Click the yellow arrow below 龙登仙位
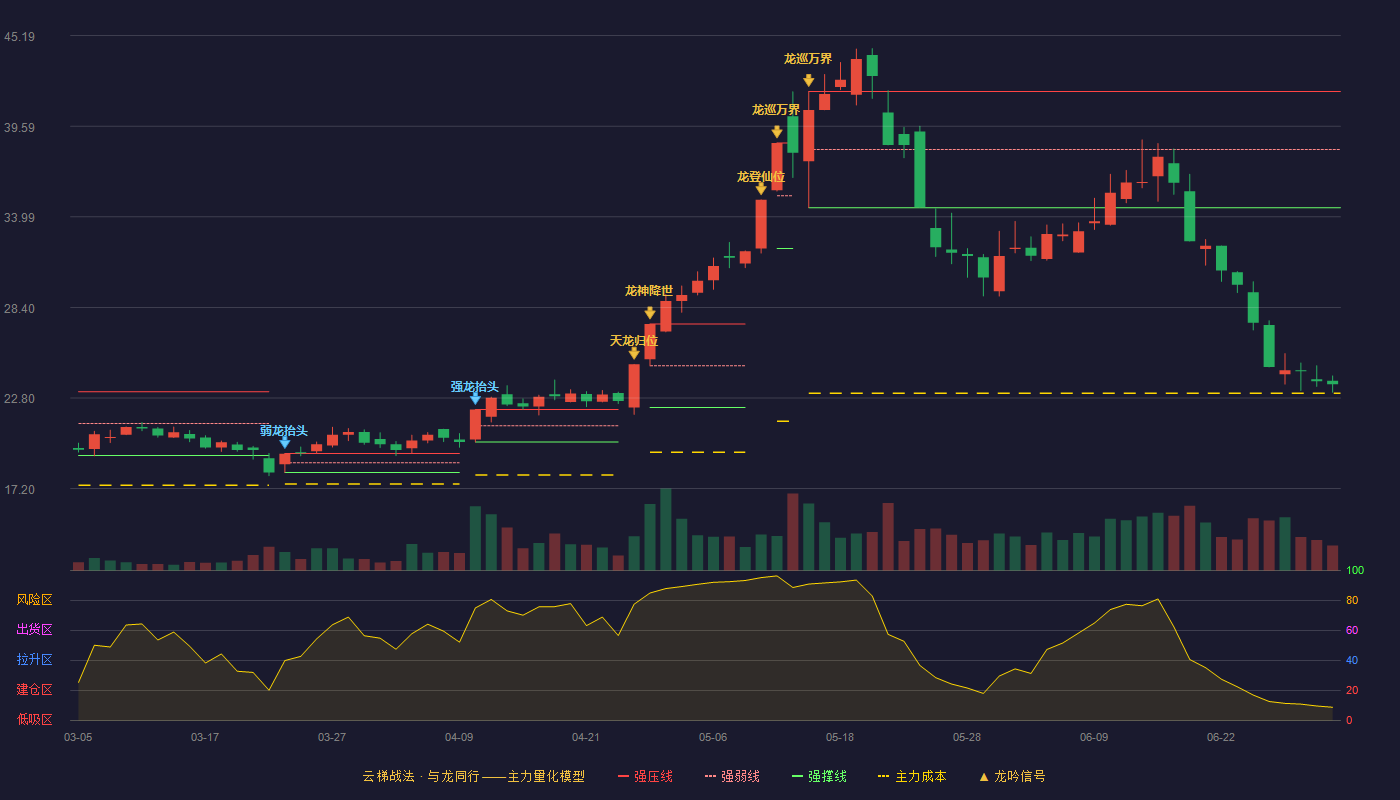This screenshot has width=1400, height=800. [761, 189]
